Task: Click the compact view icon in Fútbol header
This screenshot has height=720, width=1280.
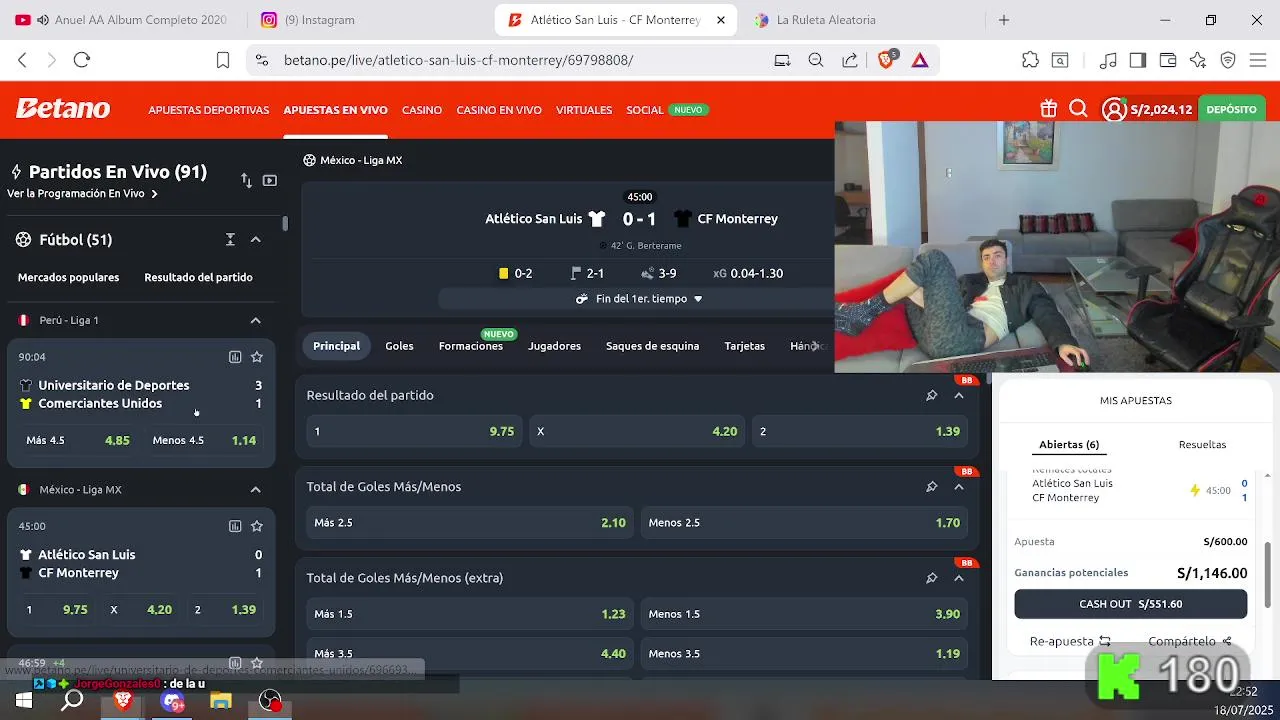Action: 230,239
